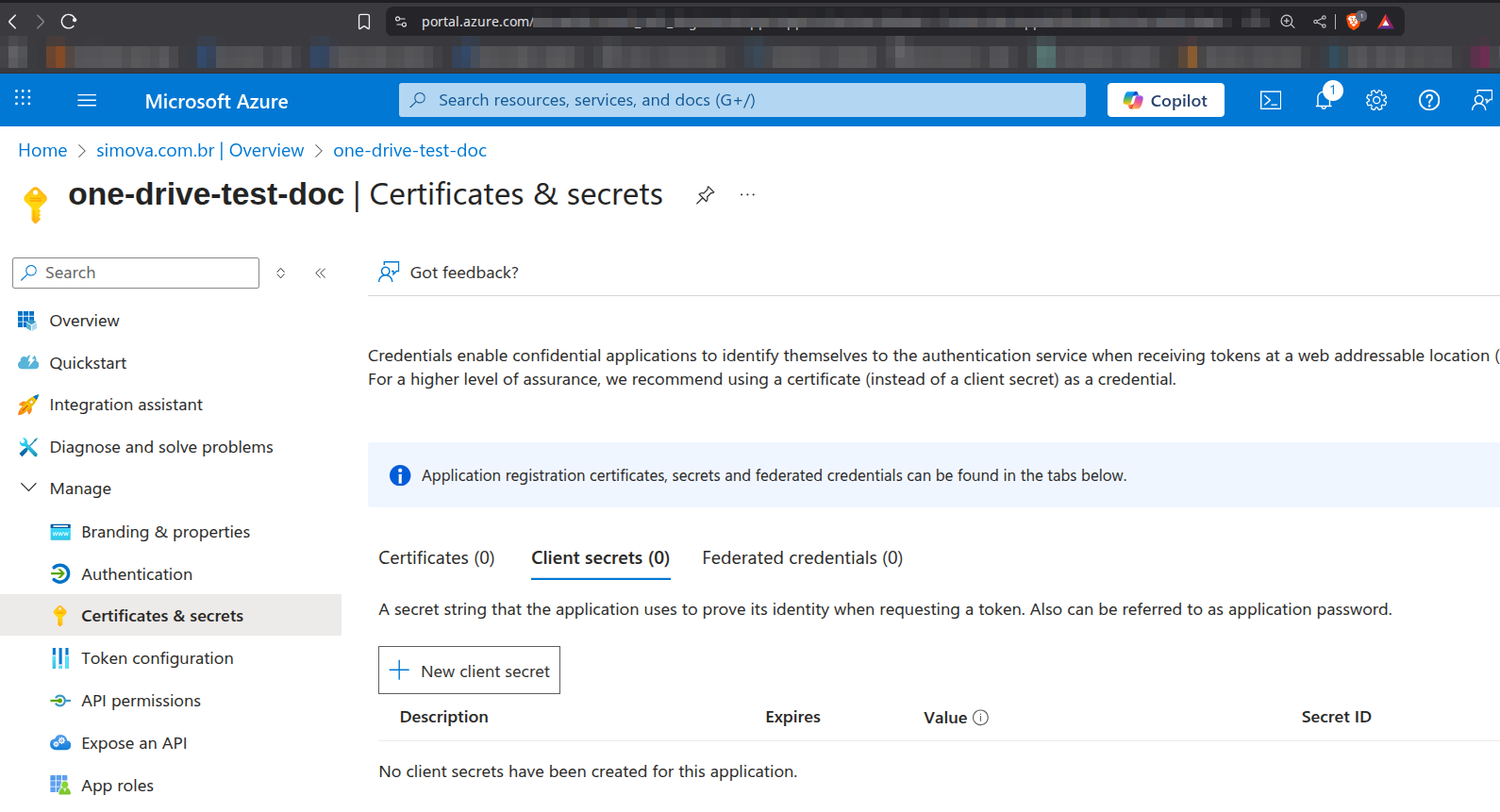1500x812 pixels.
Task: Pin the Certificates & secrets page
Action: [x=705, y=195]
